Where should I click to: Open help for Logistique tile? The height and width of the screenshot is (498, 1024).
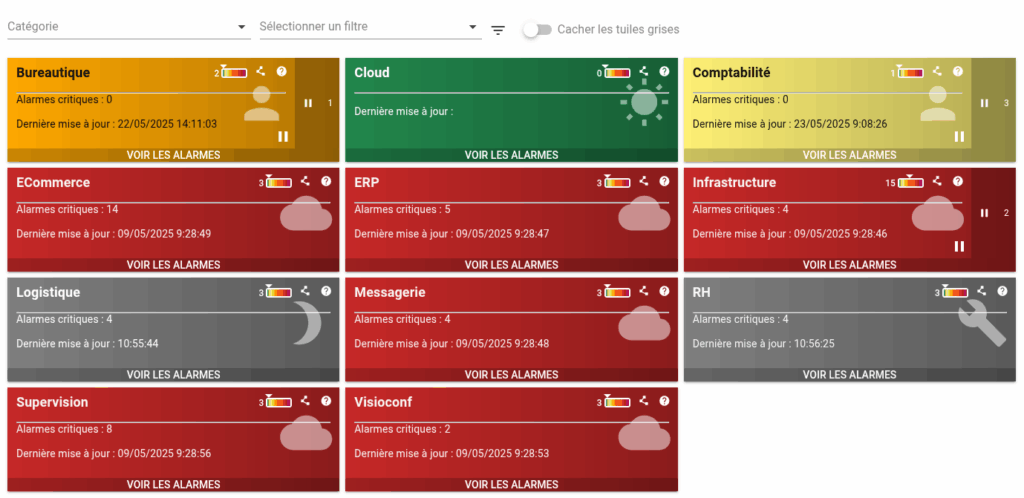[x=326, y=291]
